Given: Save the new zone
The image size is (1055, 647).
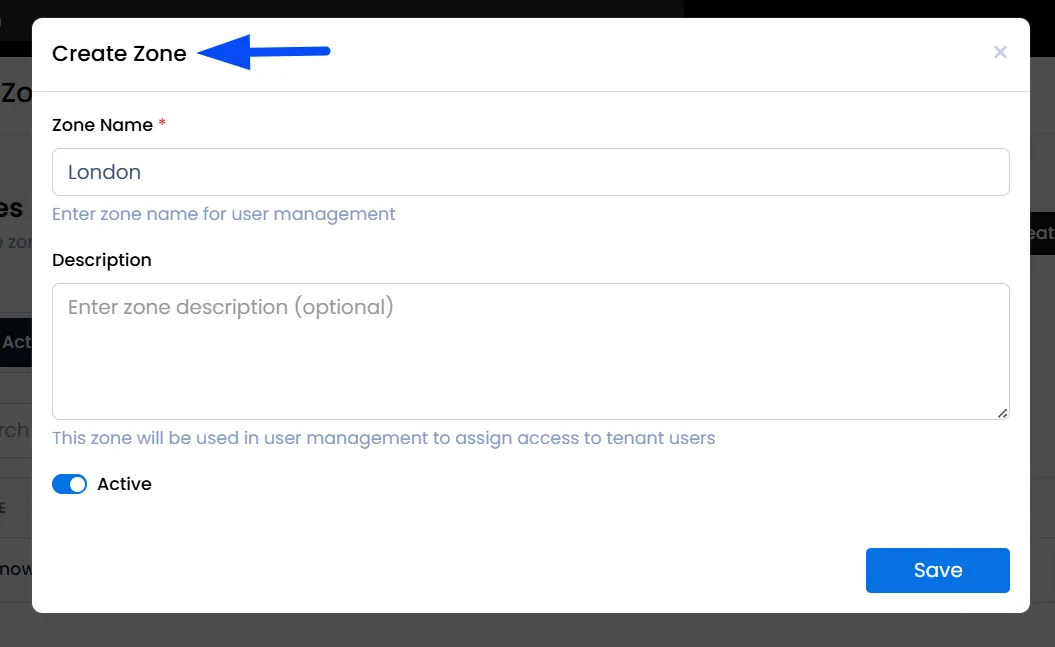Looking at the screenshot, I should click(937, 570).
